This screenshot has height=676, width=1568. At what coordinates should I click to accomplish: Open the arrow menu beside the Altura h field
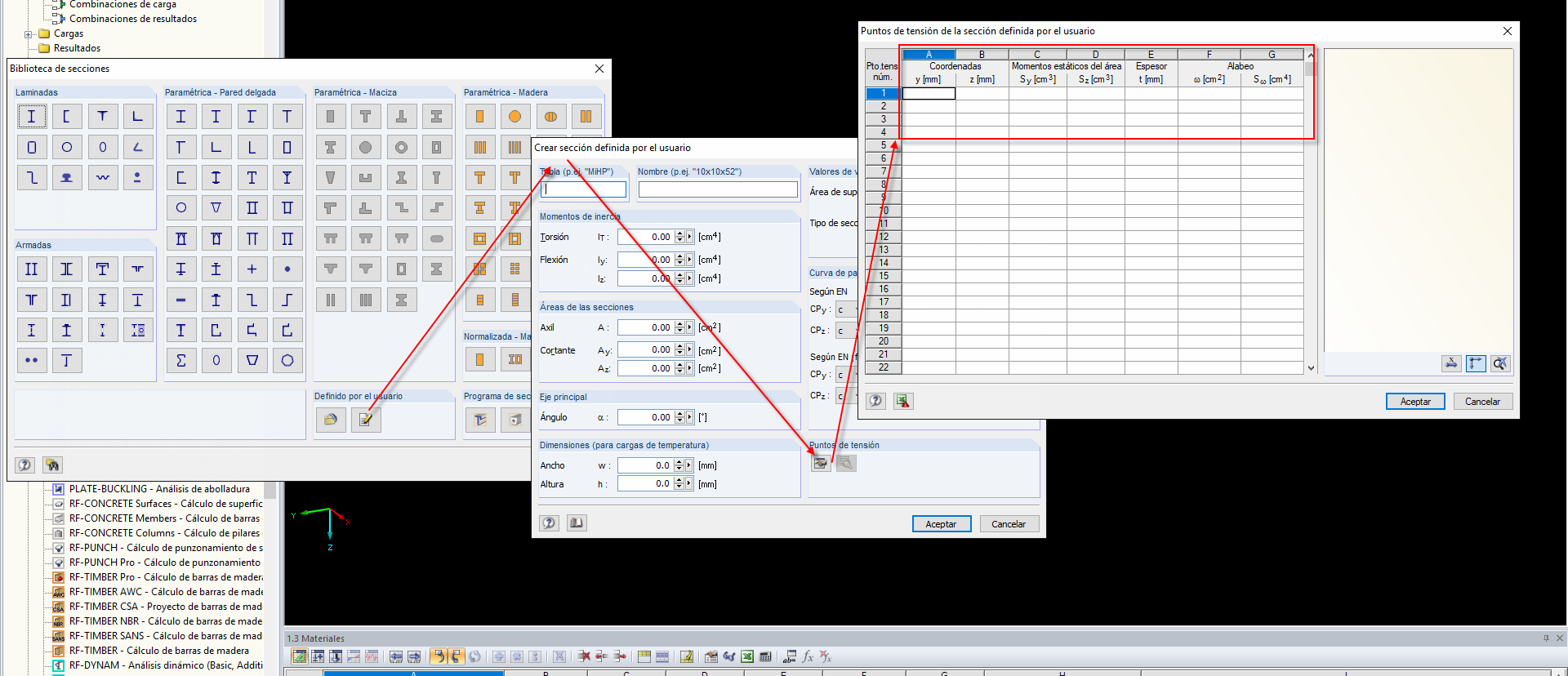[x=689, y=484]
